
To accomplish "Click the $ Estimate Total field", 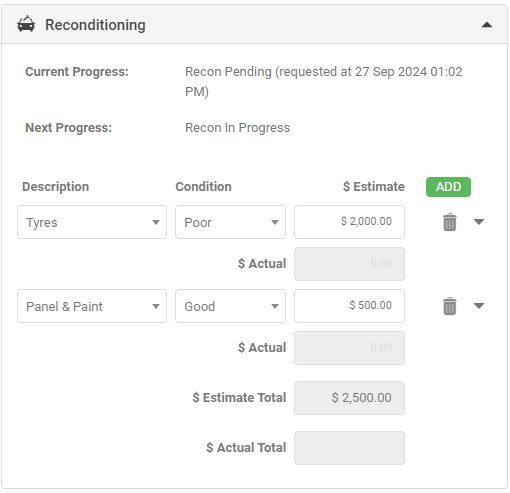I will click(x=349, y=398).
